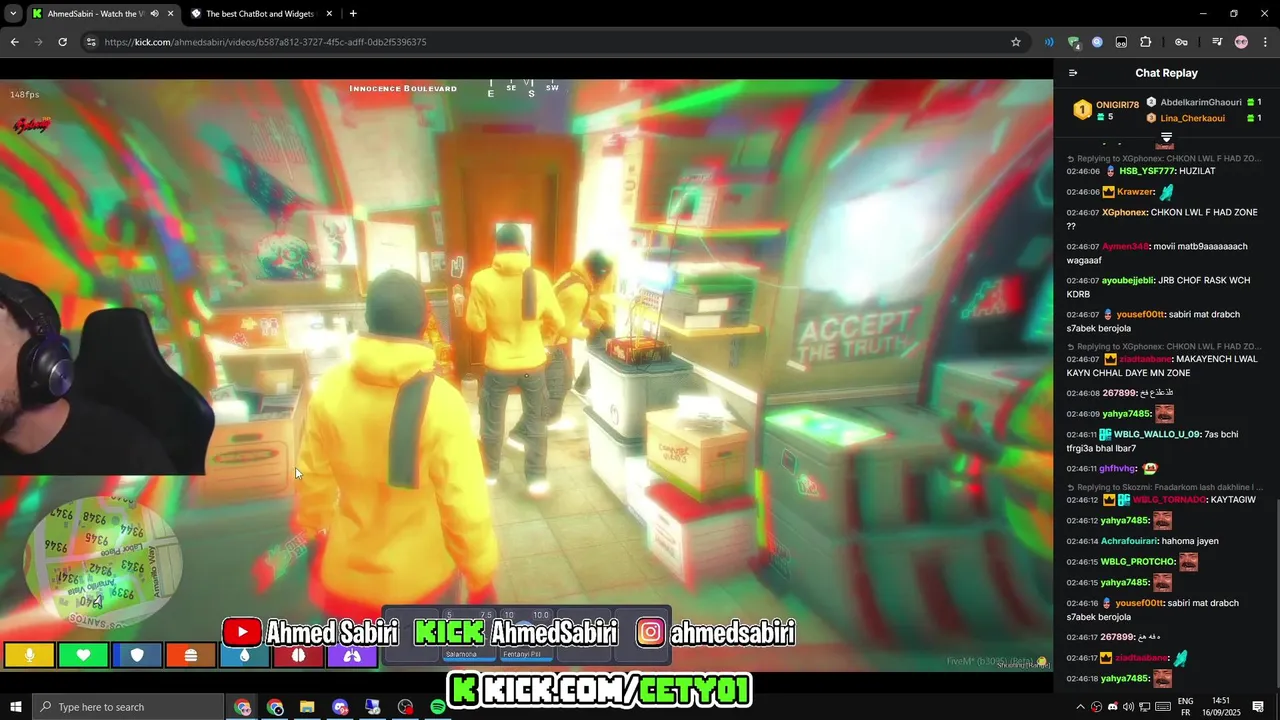Click the YouTube Ahmed Sabiri banner
This screenshot has width=1280, height=720.
(x=311, y=632)
